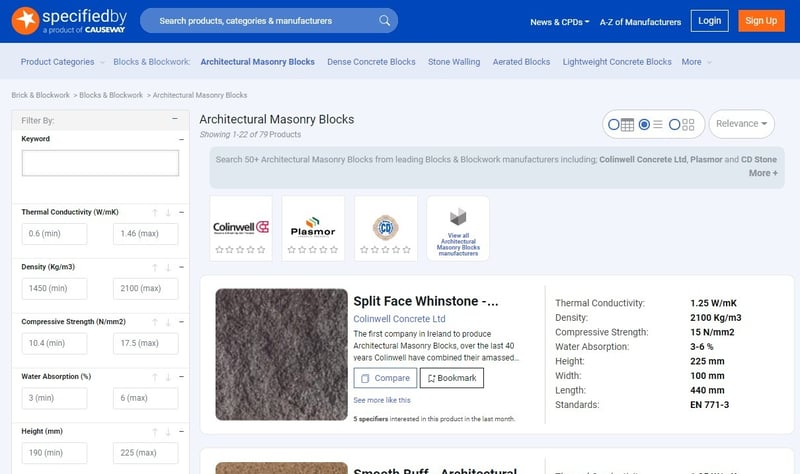Open the Stone Walling tab
The width and height of the screenshot is (800, 474).
point(454,62)
